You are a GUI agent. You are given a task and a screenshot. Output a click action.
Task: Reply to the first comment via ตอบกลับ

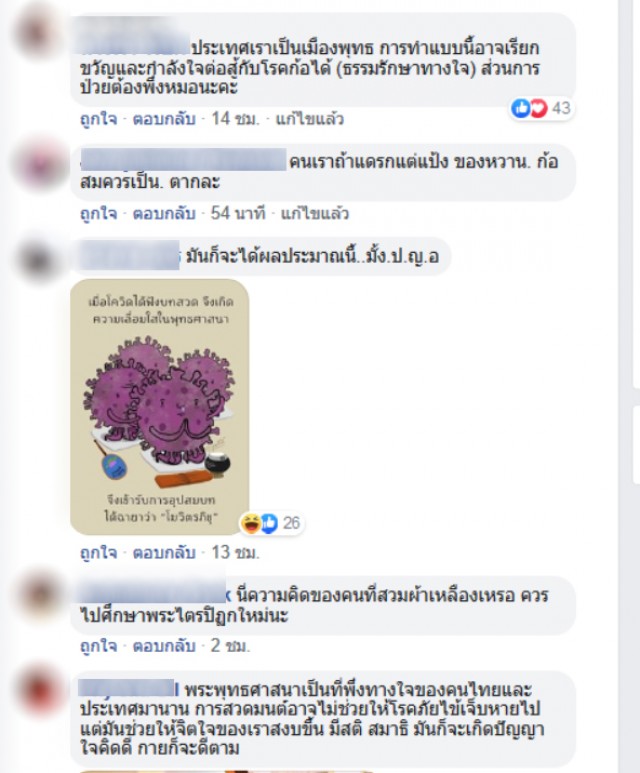click(164, 119)
